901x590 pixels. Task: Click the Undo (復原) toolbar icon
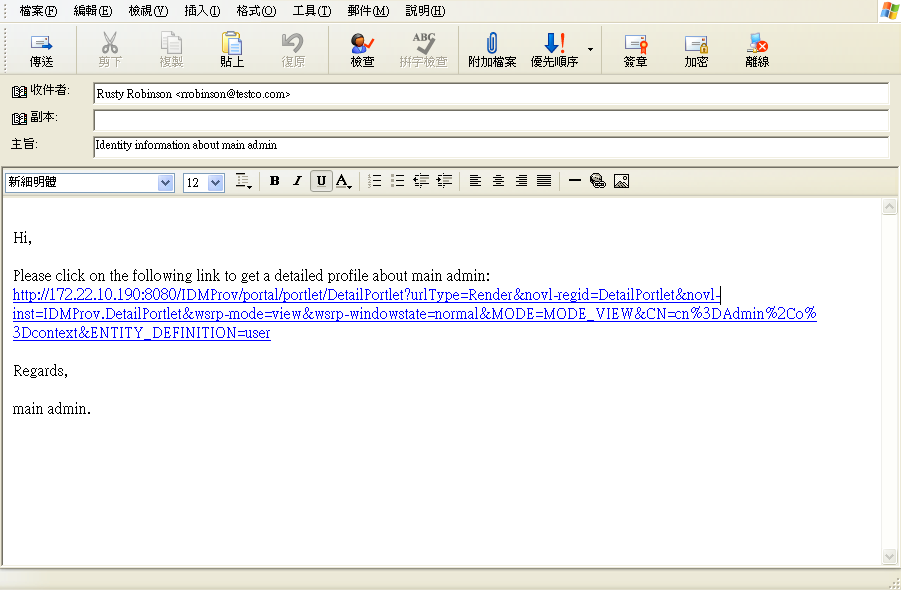tap(292, 43)
